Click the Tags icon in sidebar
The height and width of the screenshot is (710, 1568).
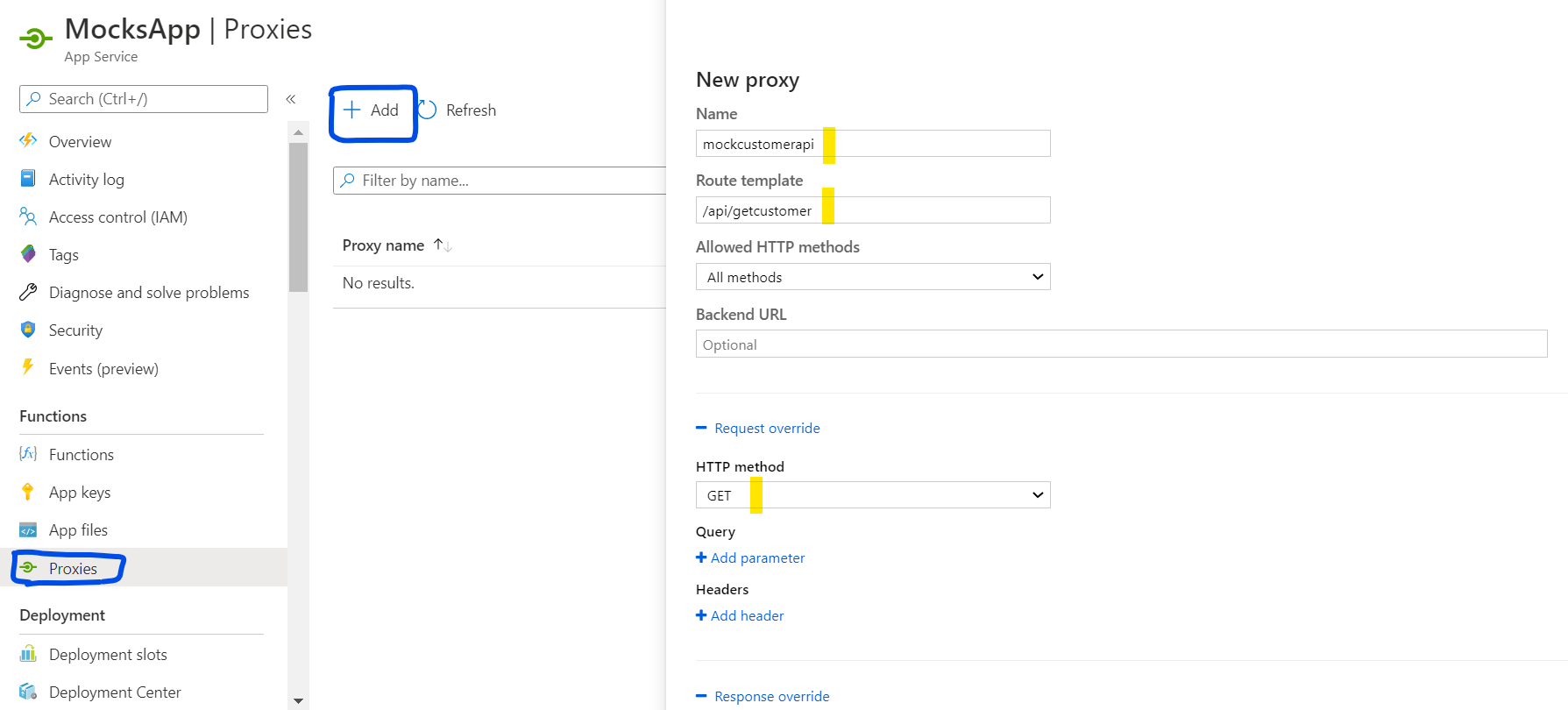pos(28,254)
